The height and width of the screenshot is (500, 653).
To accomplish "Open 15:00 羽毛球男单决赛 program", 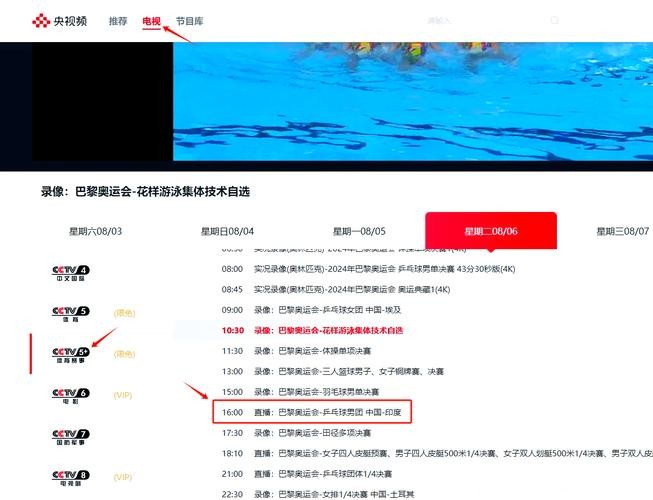I will coord(300,392).
